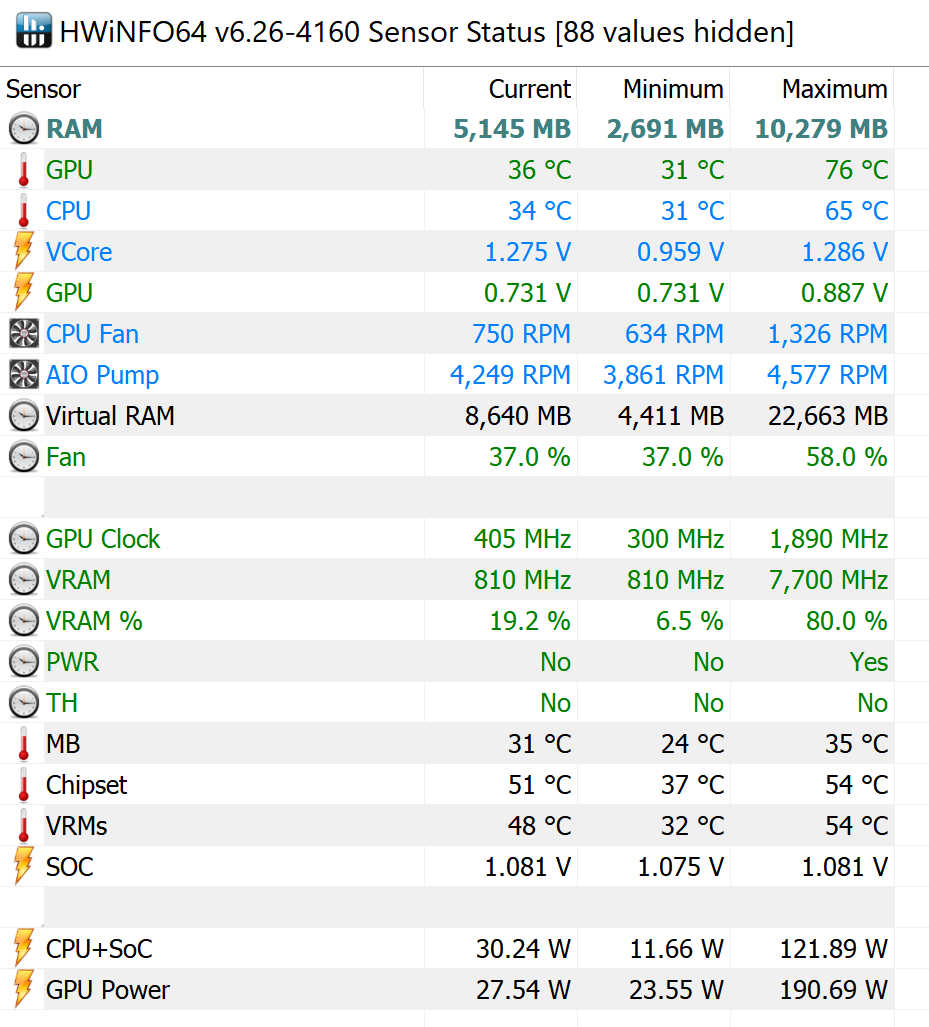
Task: Click maximum GPU temperature 76 °C
Action: point(857,170)
